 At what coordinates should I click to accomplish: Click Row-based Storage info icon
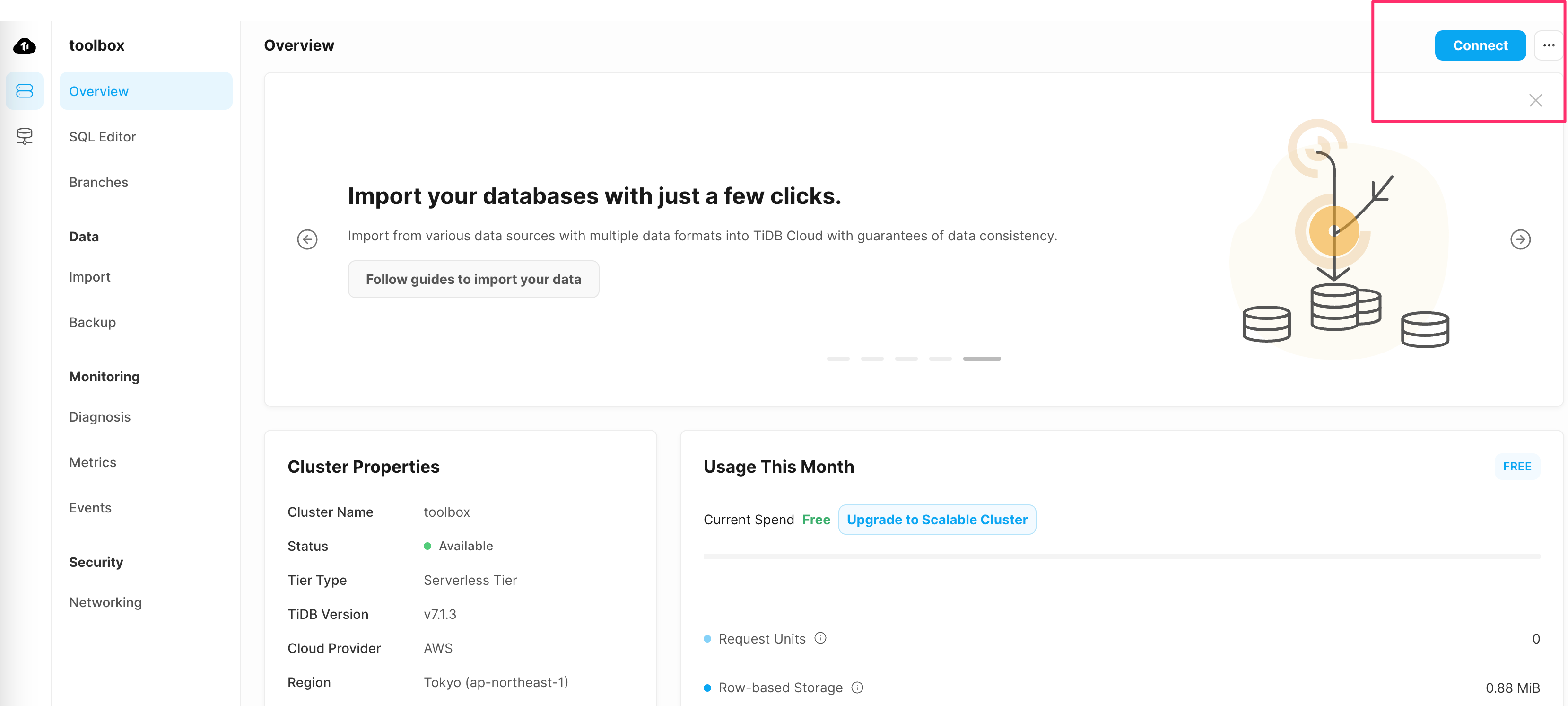pos(857,687)
